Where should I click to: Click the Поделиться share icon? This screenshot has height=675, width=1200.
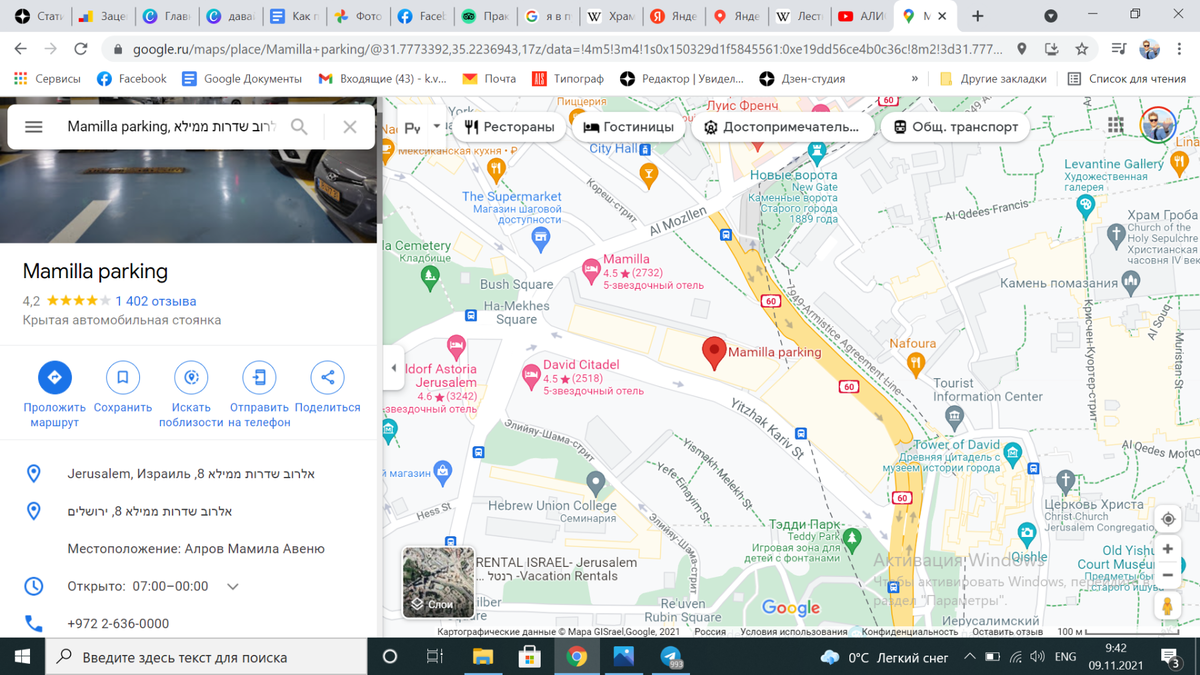click(327, 377)
